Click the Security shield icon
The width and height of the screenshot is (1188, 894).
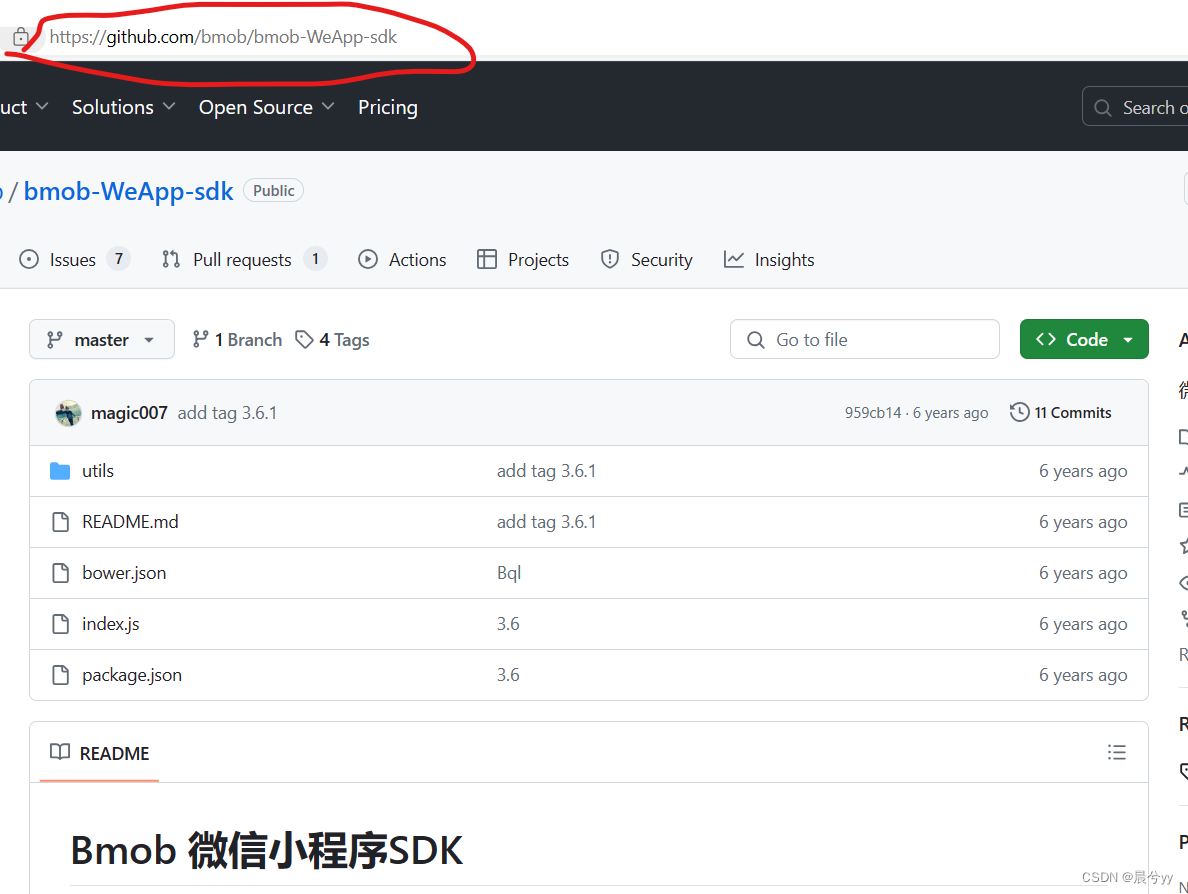tap(610, 260)
